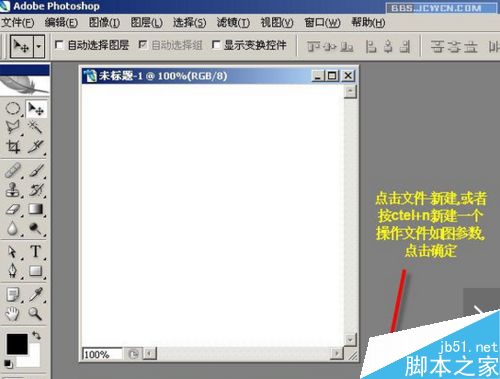
Task: Open the 文件(F) menu
Action: 18,23
